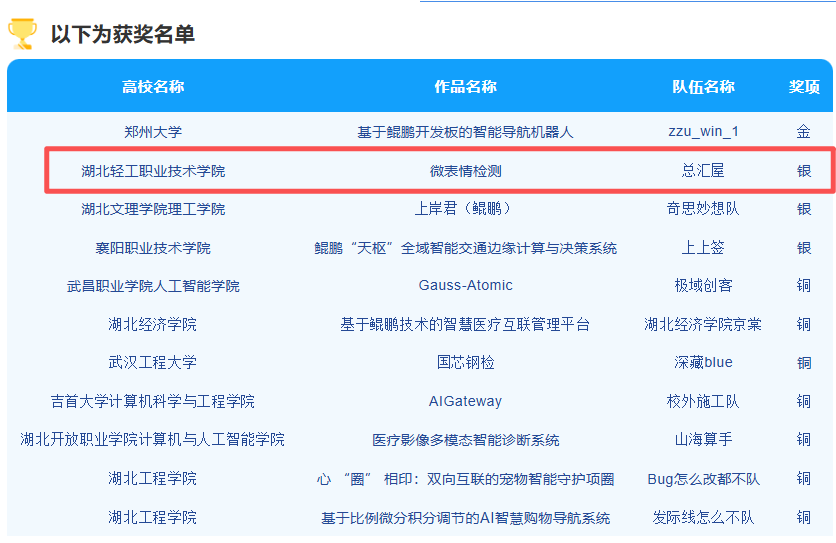Screen dimensions: 836x543
Task: Click the 作品名称 column header
Action: (x=465, y=86)
